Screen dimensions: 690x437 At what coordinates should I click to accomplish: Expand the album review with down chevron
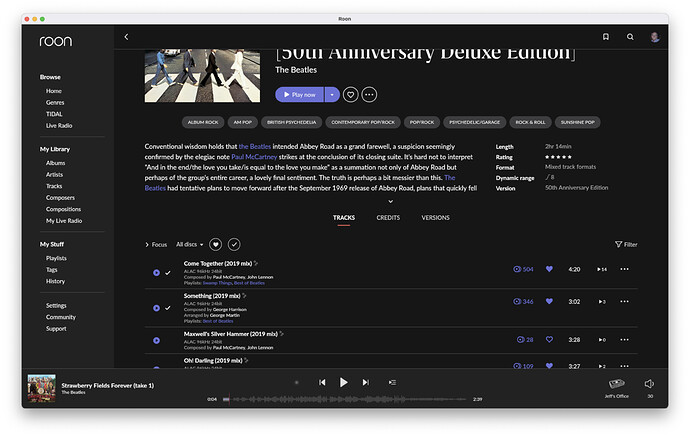click(390, 201)
